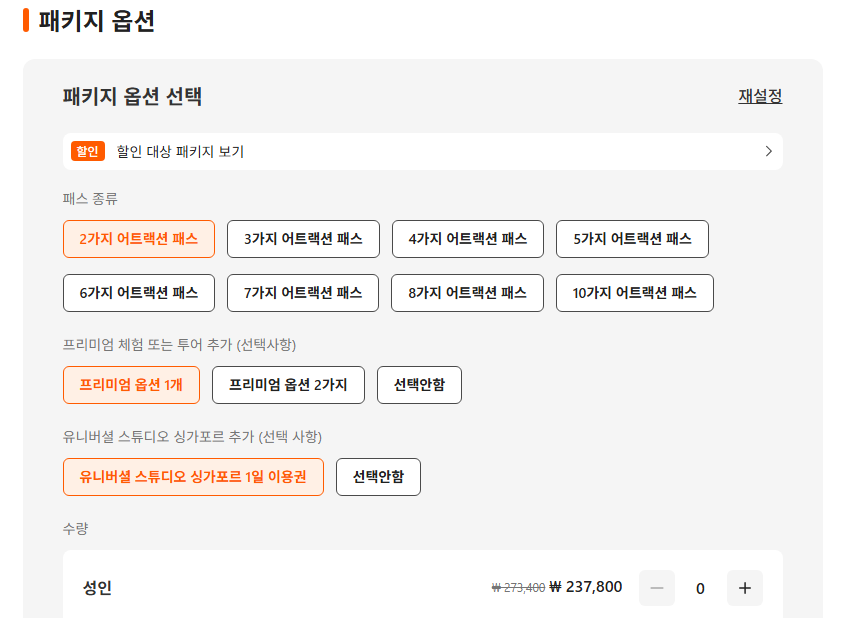Select 선택안함 under Universal Studios add-on

pos(378,476)
